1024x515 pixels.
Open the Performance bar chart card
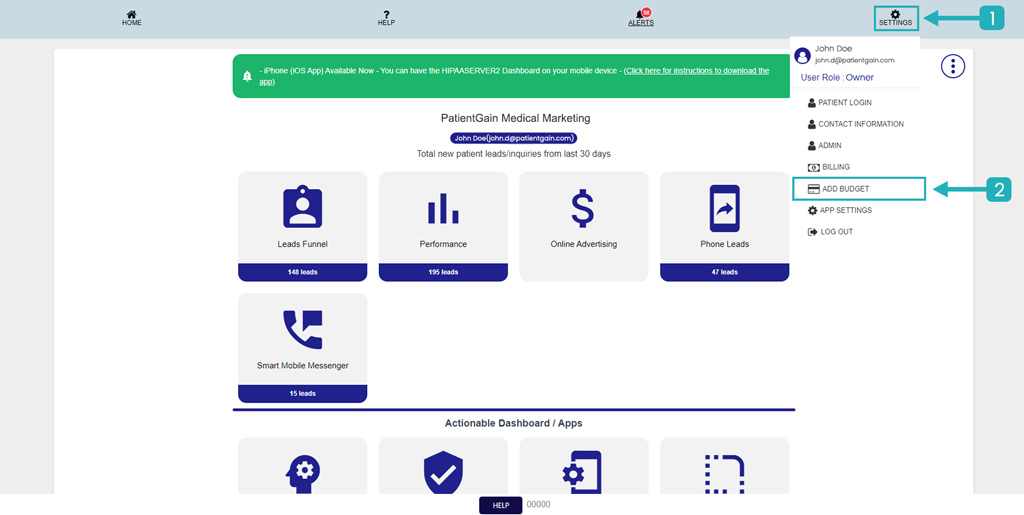tap(443, 226)
